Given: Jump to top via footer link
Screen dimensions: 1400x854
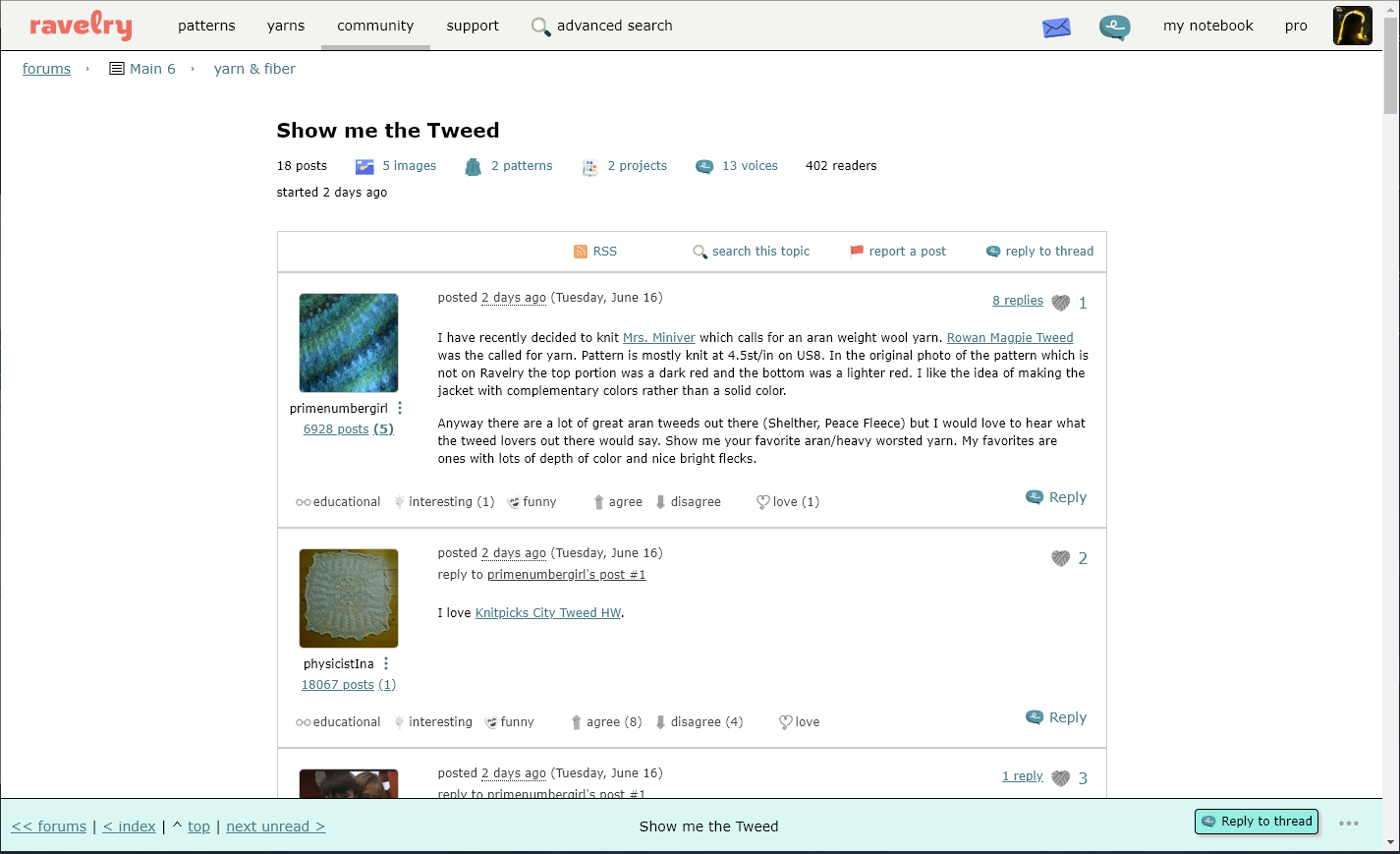Looking at the screenshot, I should (198, 826).
